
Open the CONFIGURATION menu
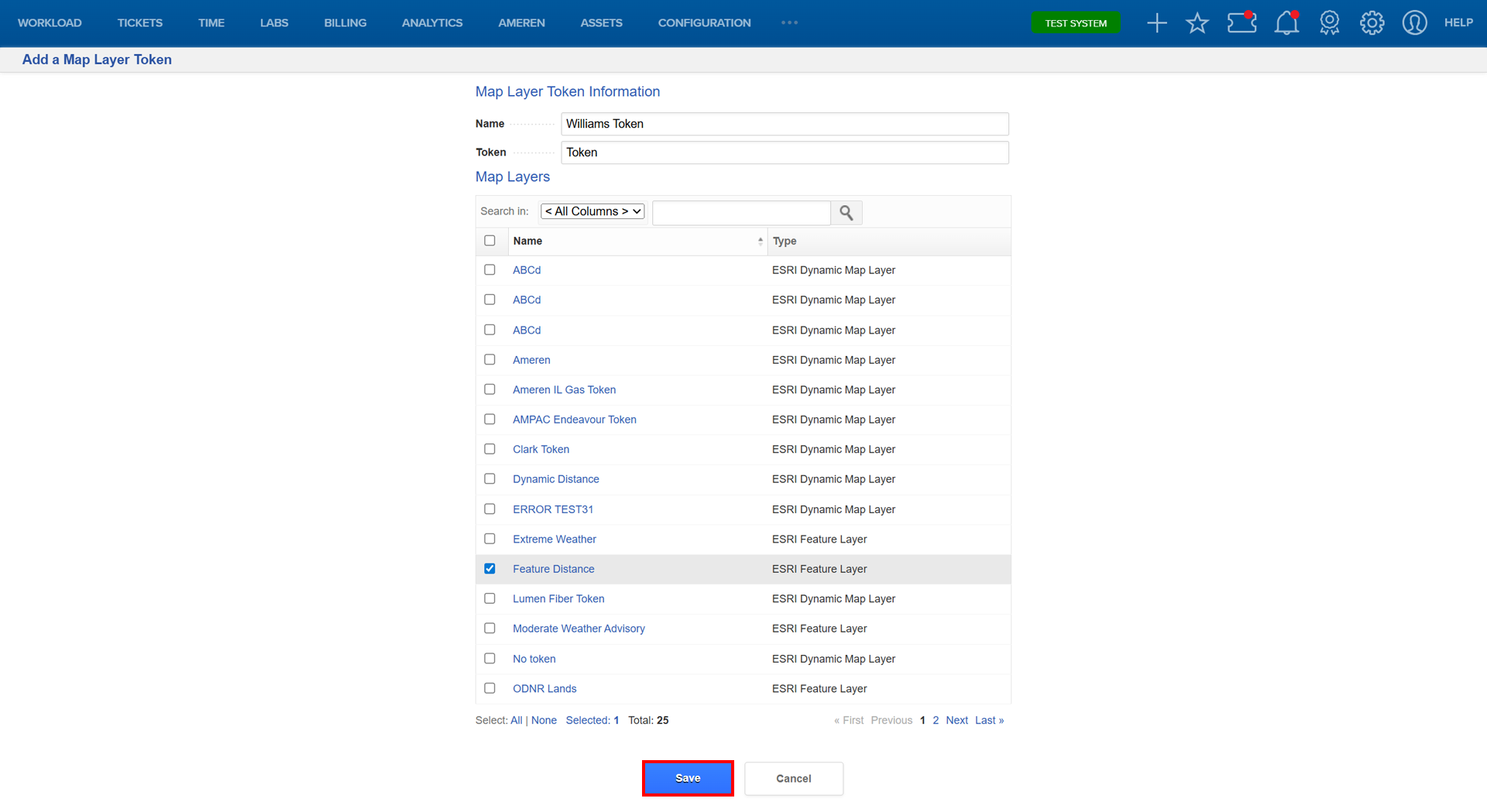point(705,23)
